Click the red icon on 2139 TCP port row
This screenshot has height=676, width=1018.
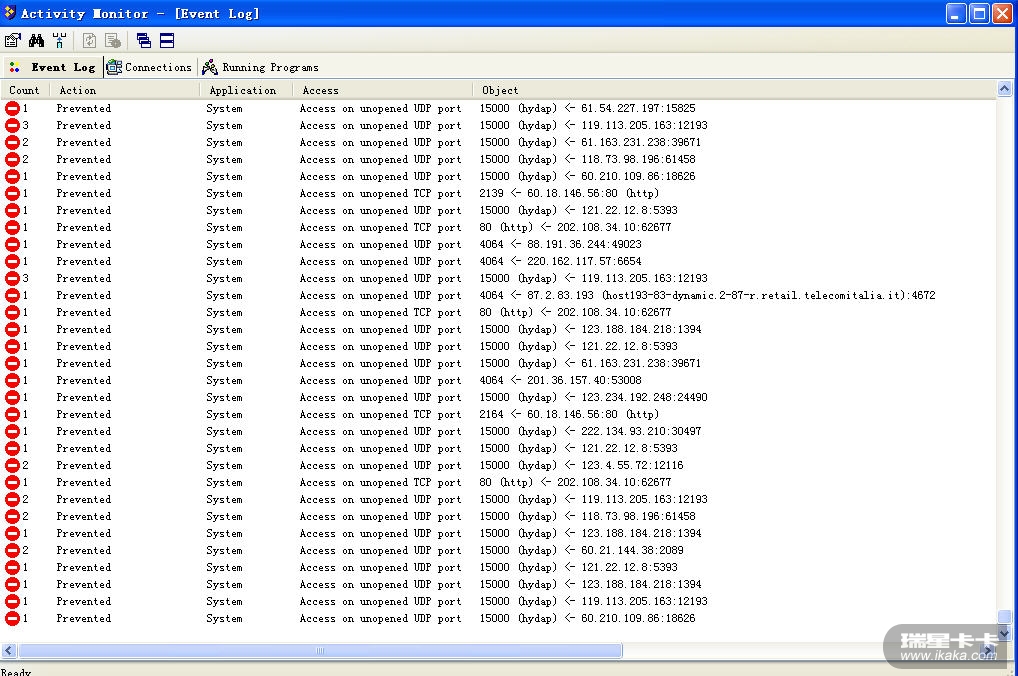(12, 194)
